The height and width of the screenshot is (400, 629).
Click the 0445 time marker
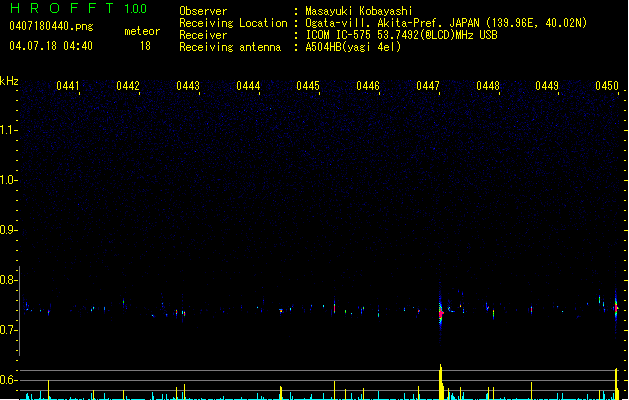[x=308, y=86]
